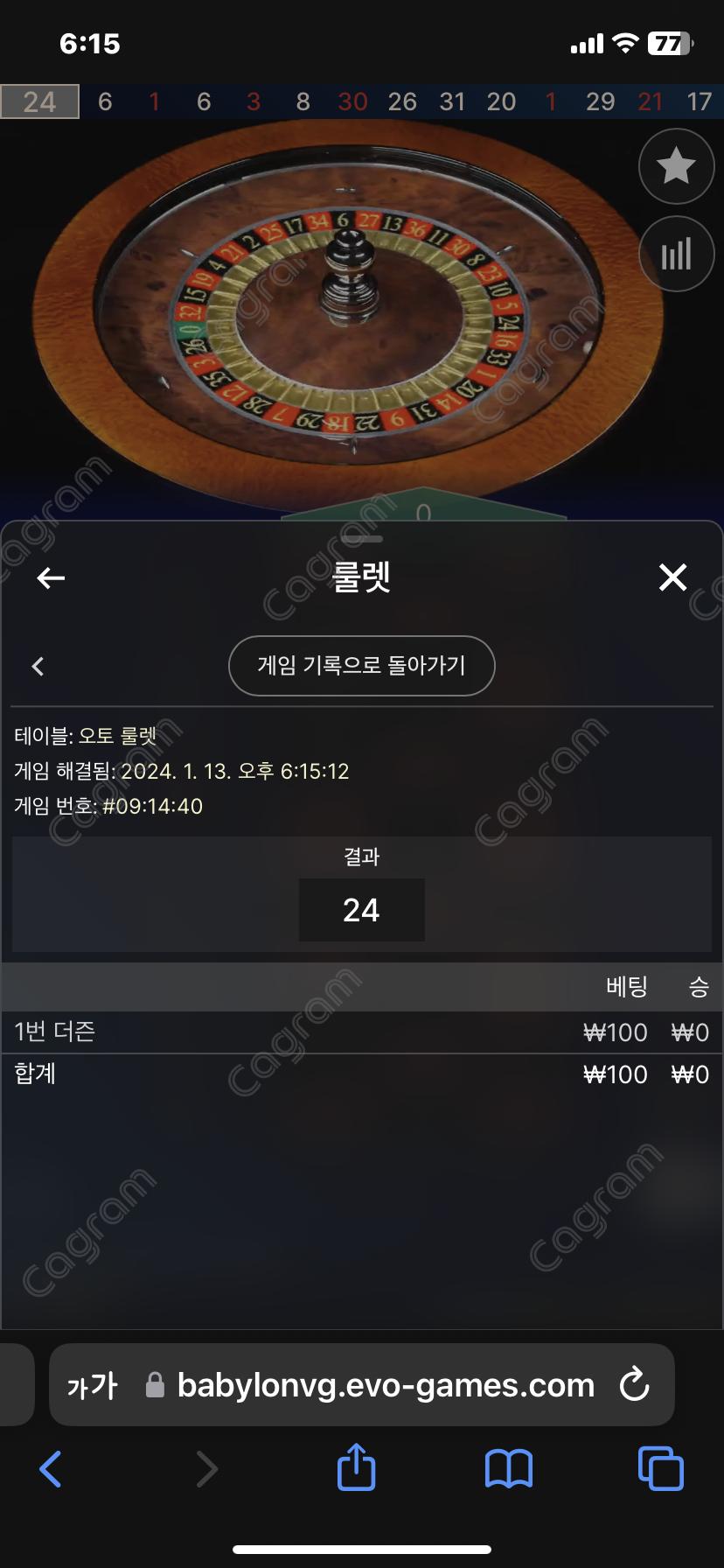Image resolution: width=724 pixels, height=1568 pixels.
Task: Tap the 1번 더즌 bet row
Action: click(362, 1032)
